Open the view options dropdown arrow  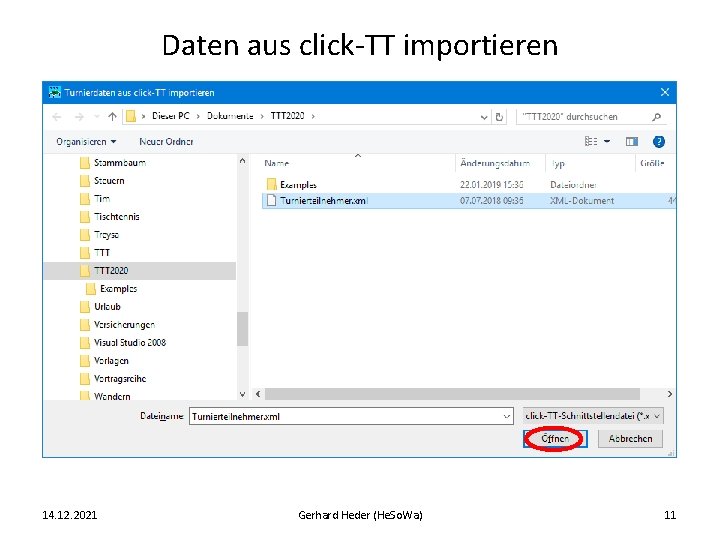point(607,141)
